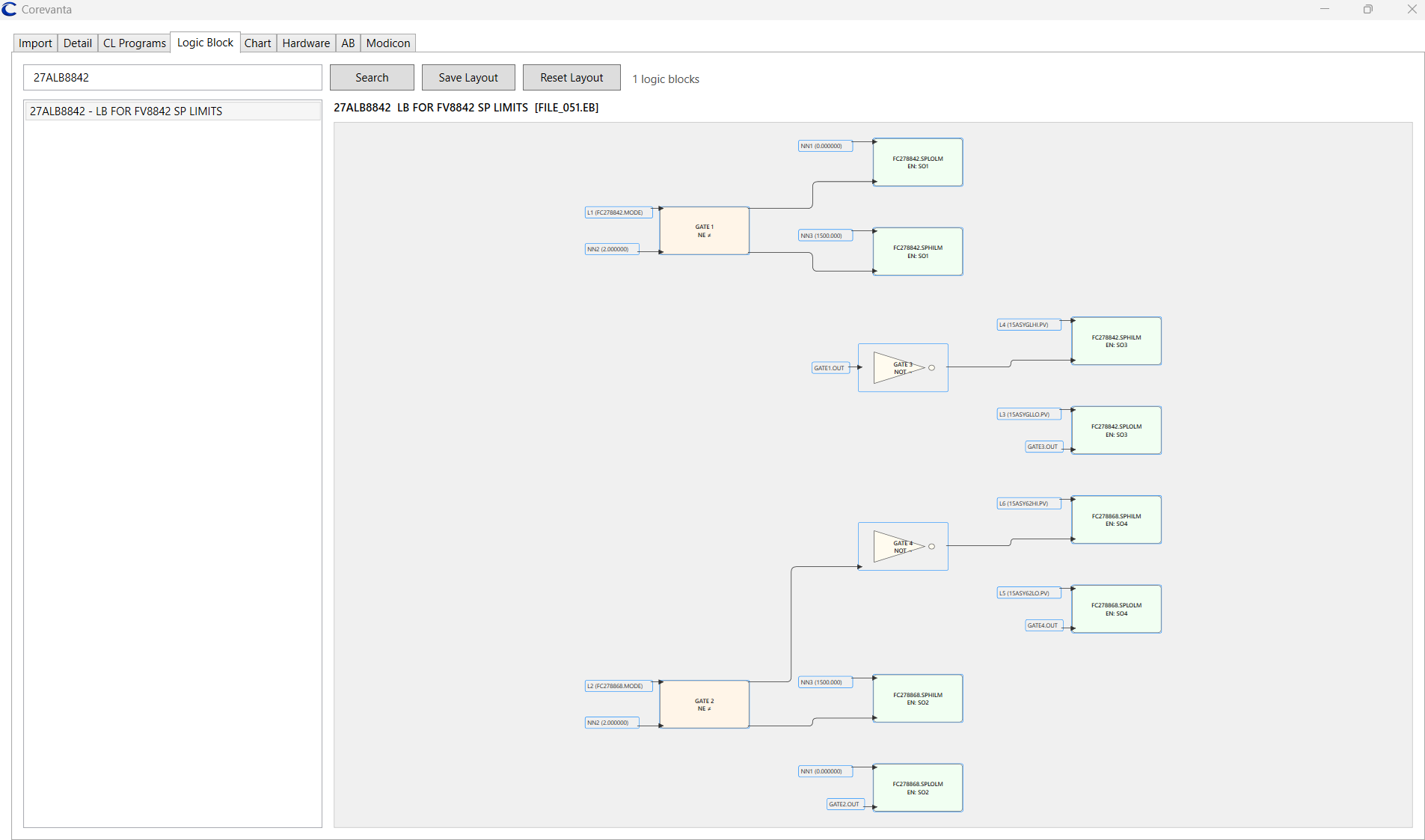The width and height of the screenshot is (1425, 840).
Task: Select the GATE 3 NOT gate
Action: (x=901, y=367)
